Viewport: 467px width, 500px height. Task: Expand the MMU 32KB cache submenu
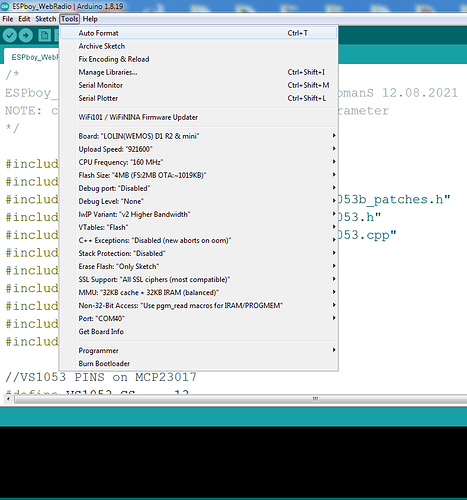(x=199, y=292)
